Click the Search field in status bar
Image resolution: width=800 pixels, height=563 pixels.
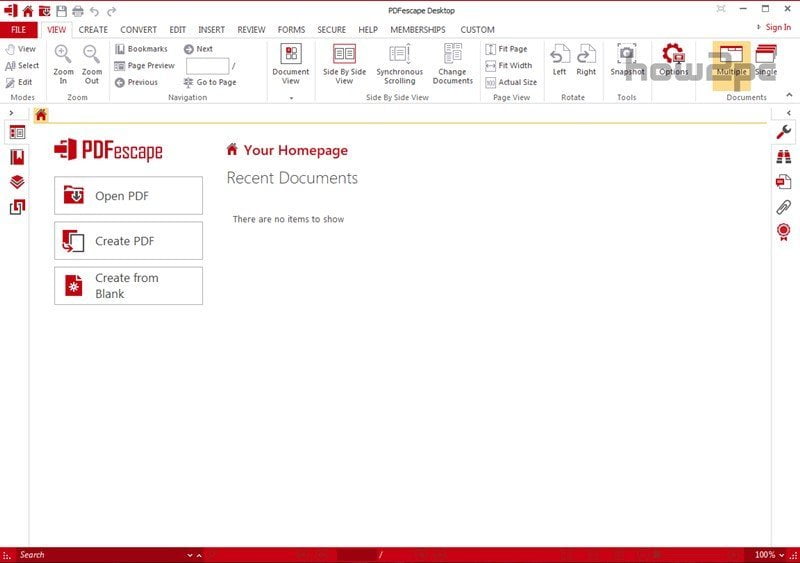(x=102, y=555)
